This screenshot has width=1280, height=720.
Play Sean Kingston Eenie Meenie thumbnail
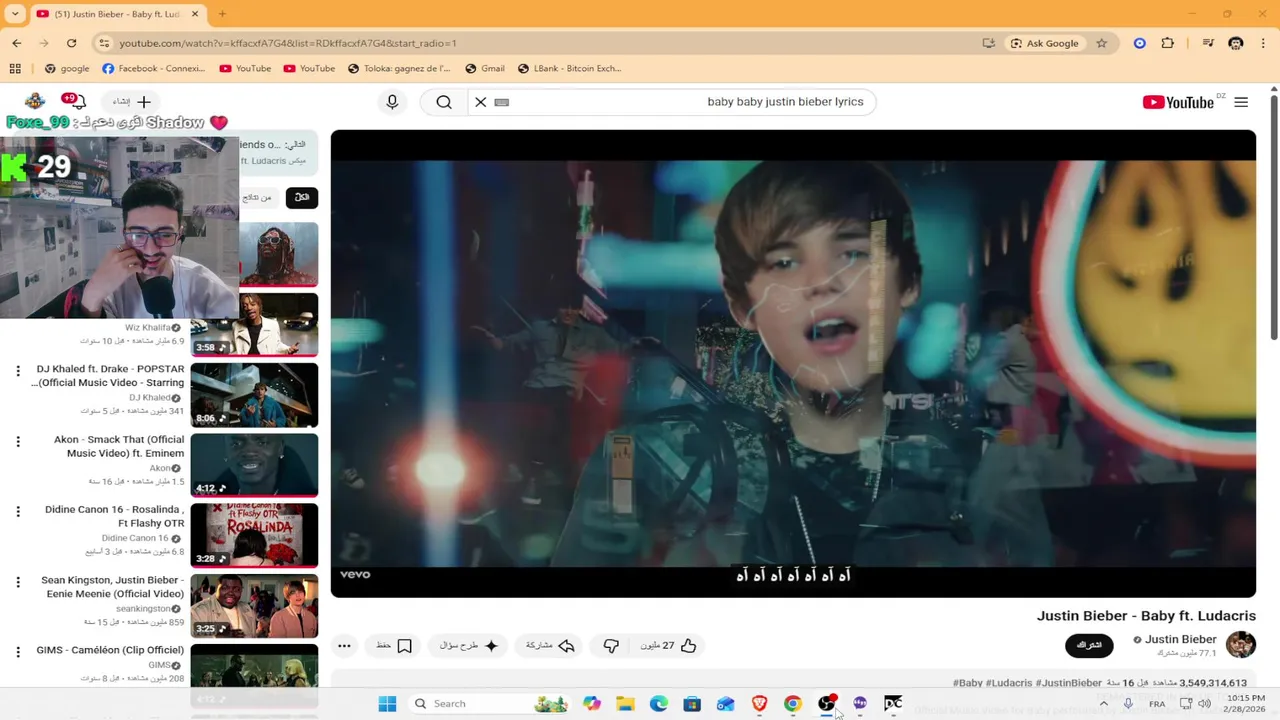tap(254, 606)
